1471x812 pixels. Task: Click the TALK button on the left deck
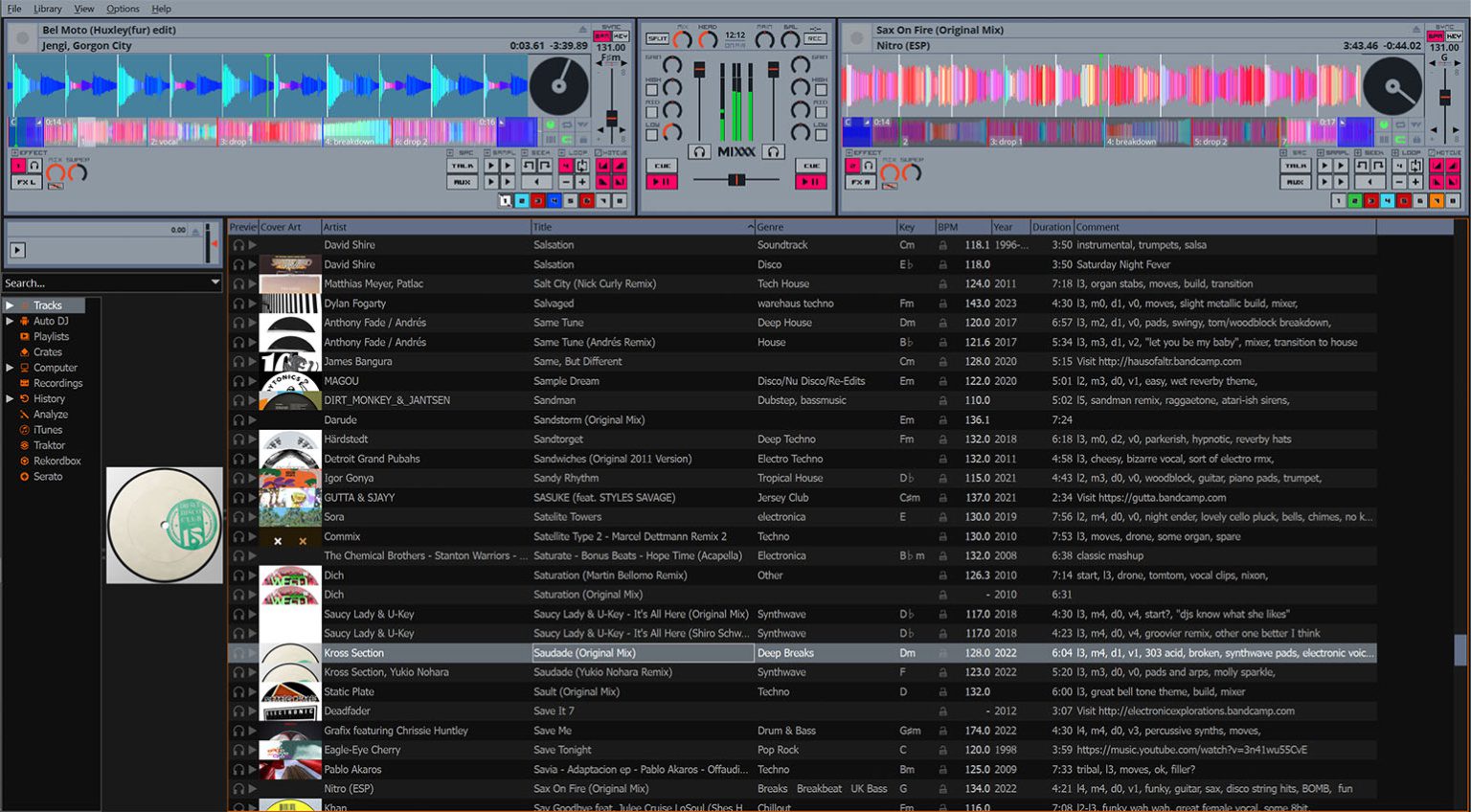tap(463, 166)
